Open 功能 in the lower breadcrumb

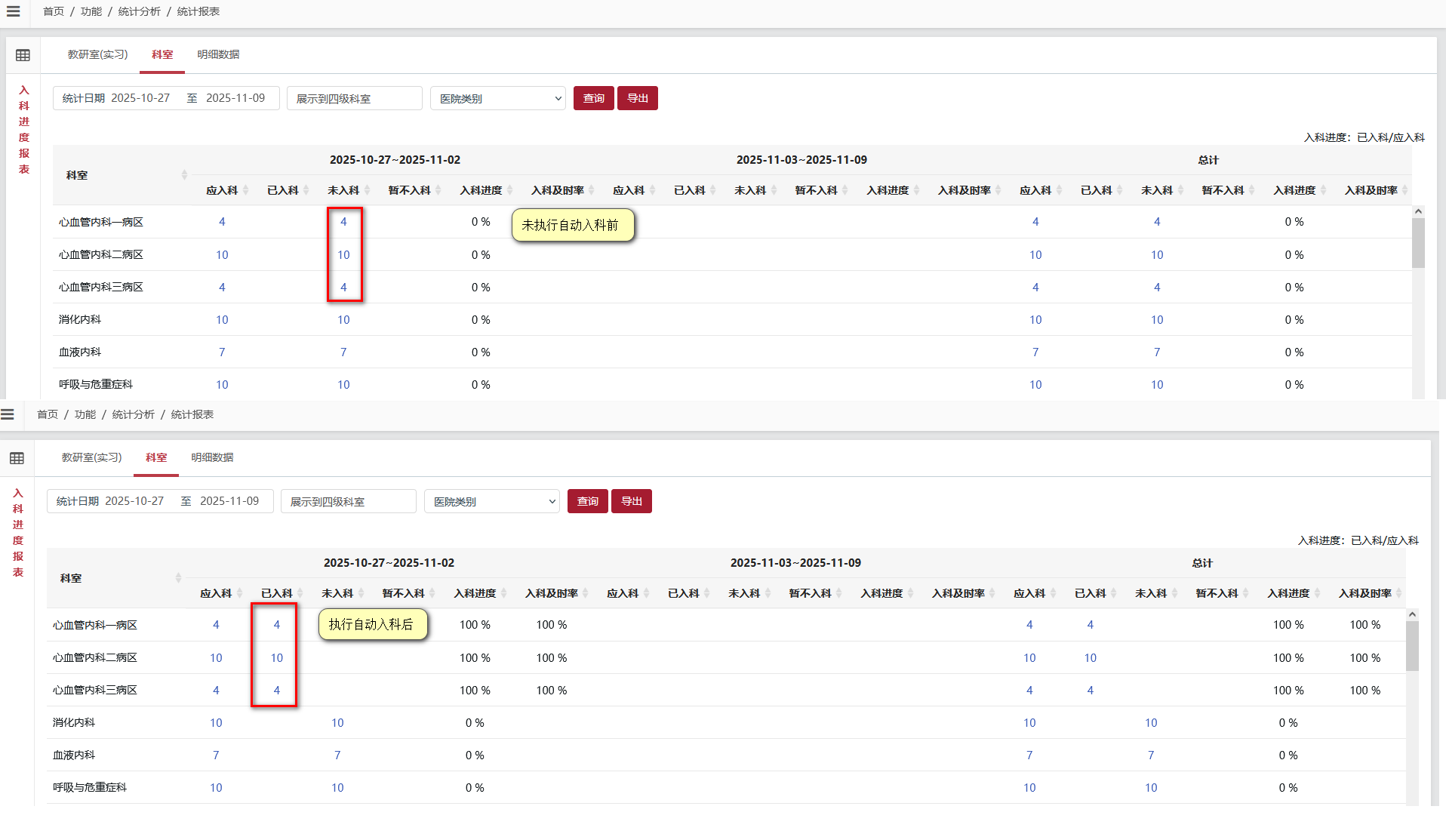point(85,414)
